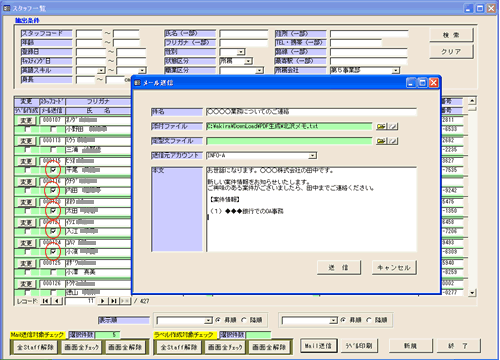Image resolution: width=500 pixels, height=360 pixels.
Task: Click 氏名(一部) search input field
Action: [244, 33]
